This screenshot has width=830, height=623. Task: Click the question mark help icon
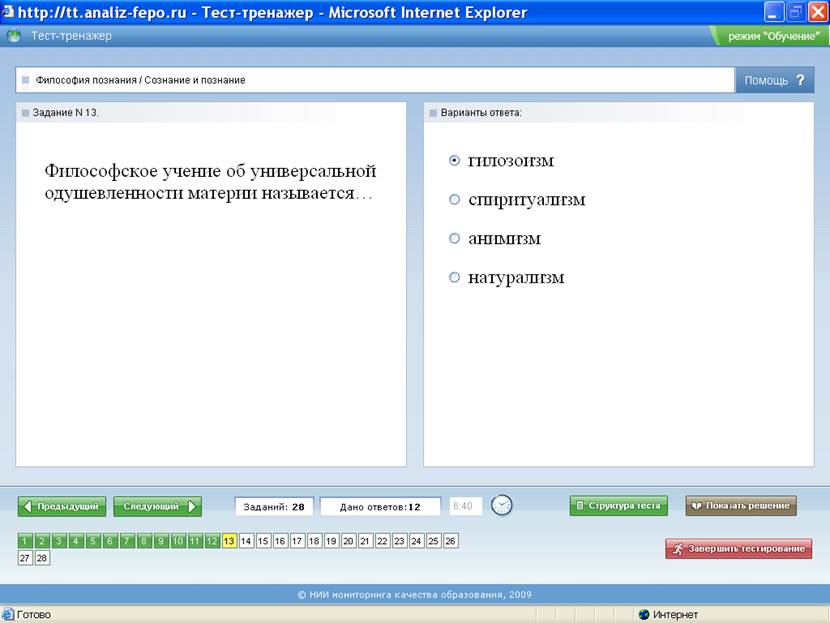point(800,80)
